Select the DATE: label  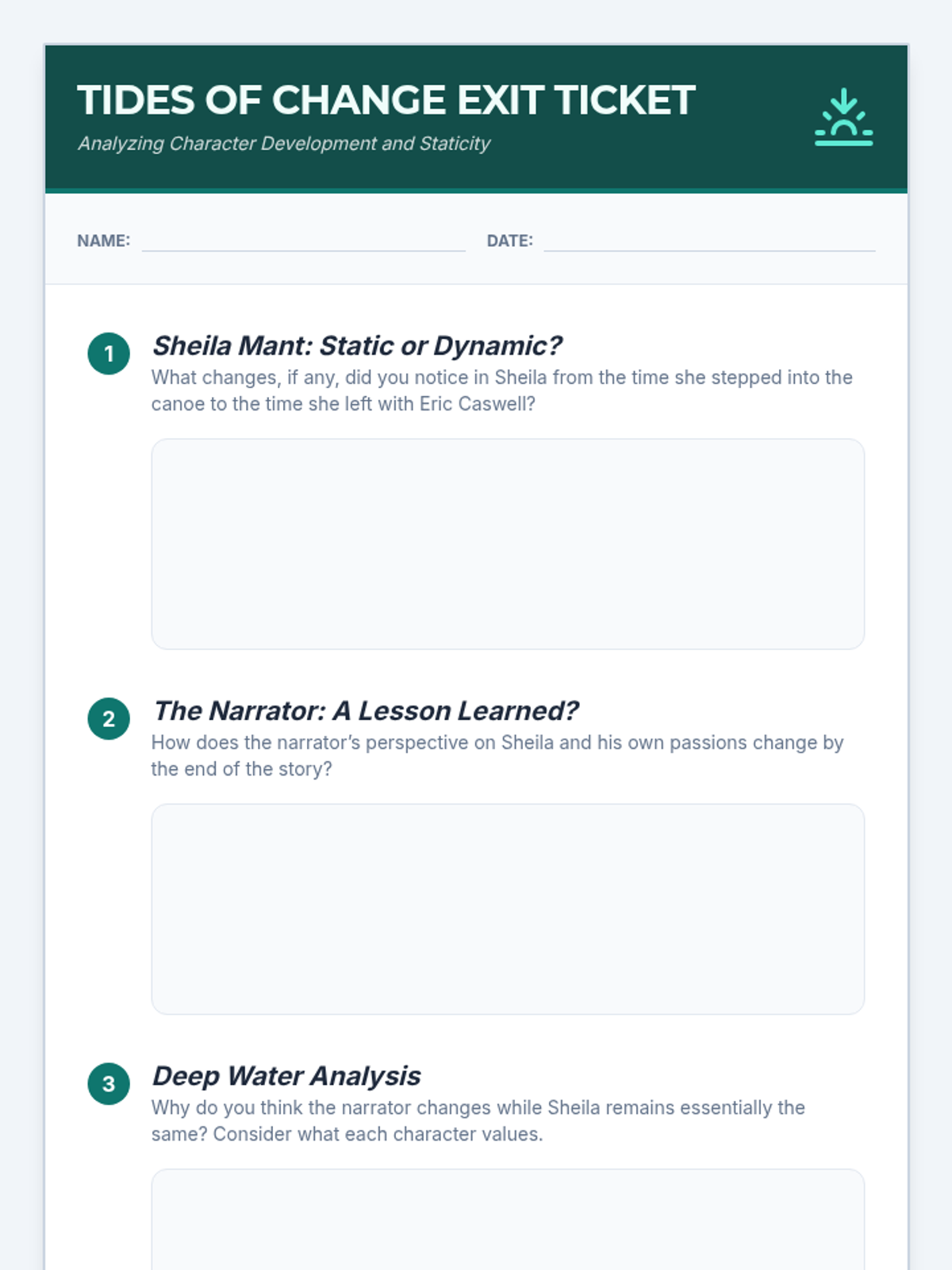509,241
